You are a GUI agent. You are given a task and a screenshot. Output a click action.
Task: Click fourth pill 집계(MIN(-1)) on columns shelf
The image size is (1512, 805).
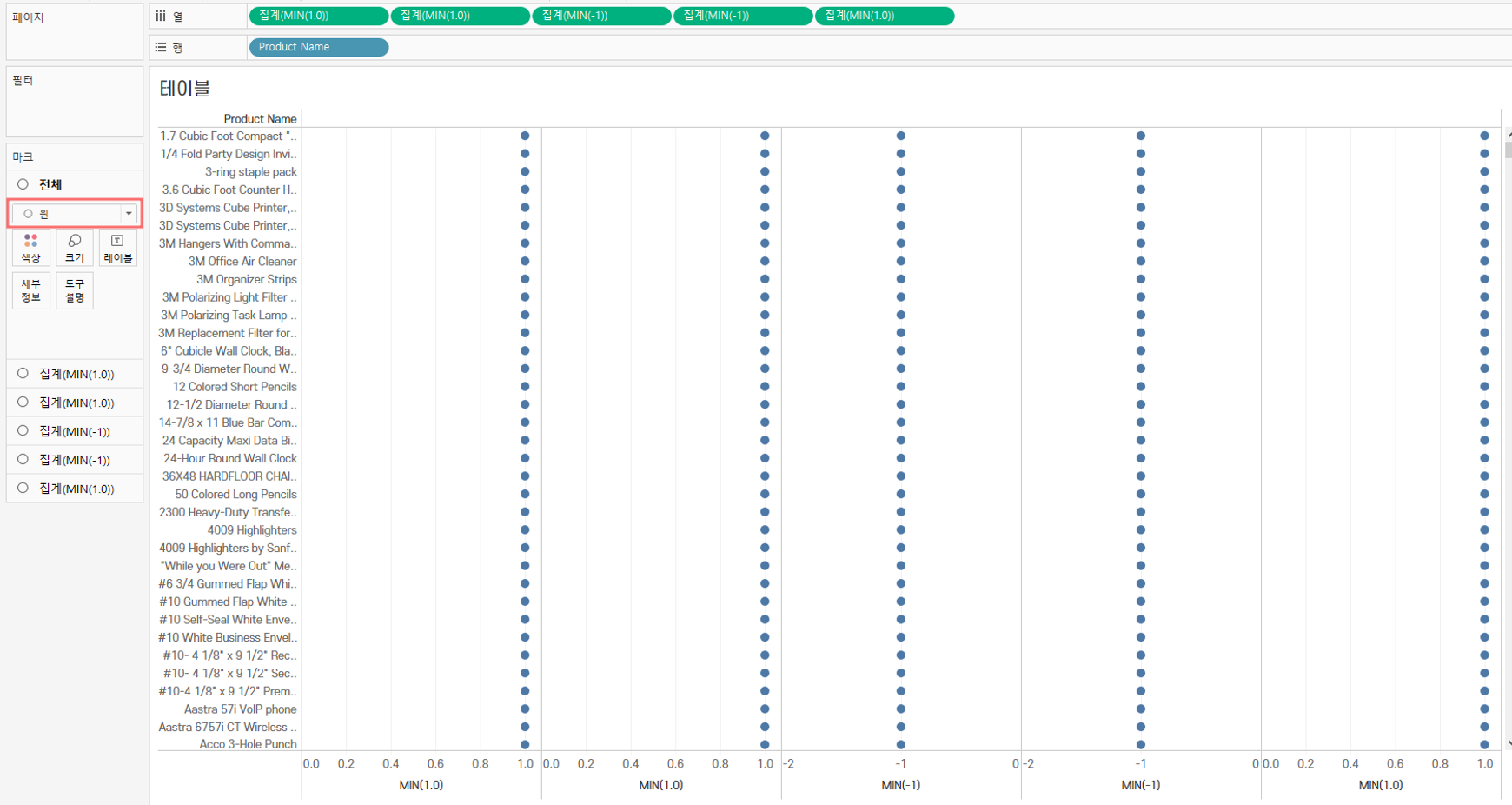(743, 16)
